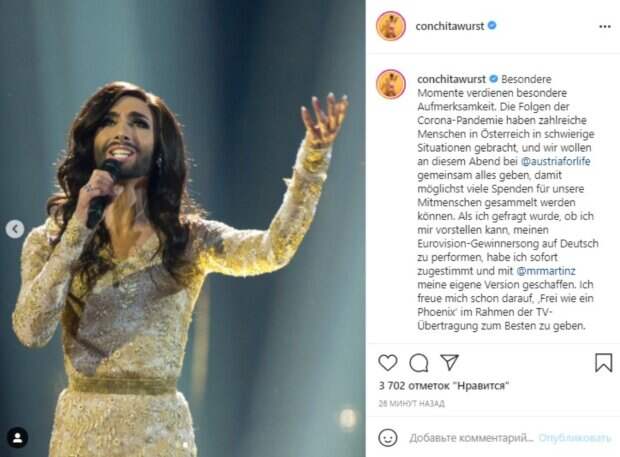Click the header verified badge
The image size is (620, 457).
[491, 26]
